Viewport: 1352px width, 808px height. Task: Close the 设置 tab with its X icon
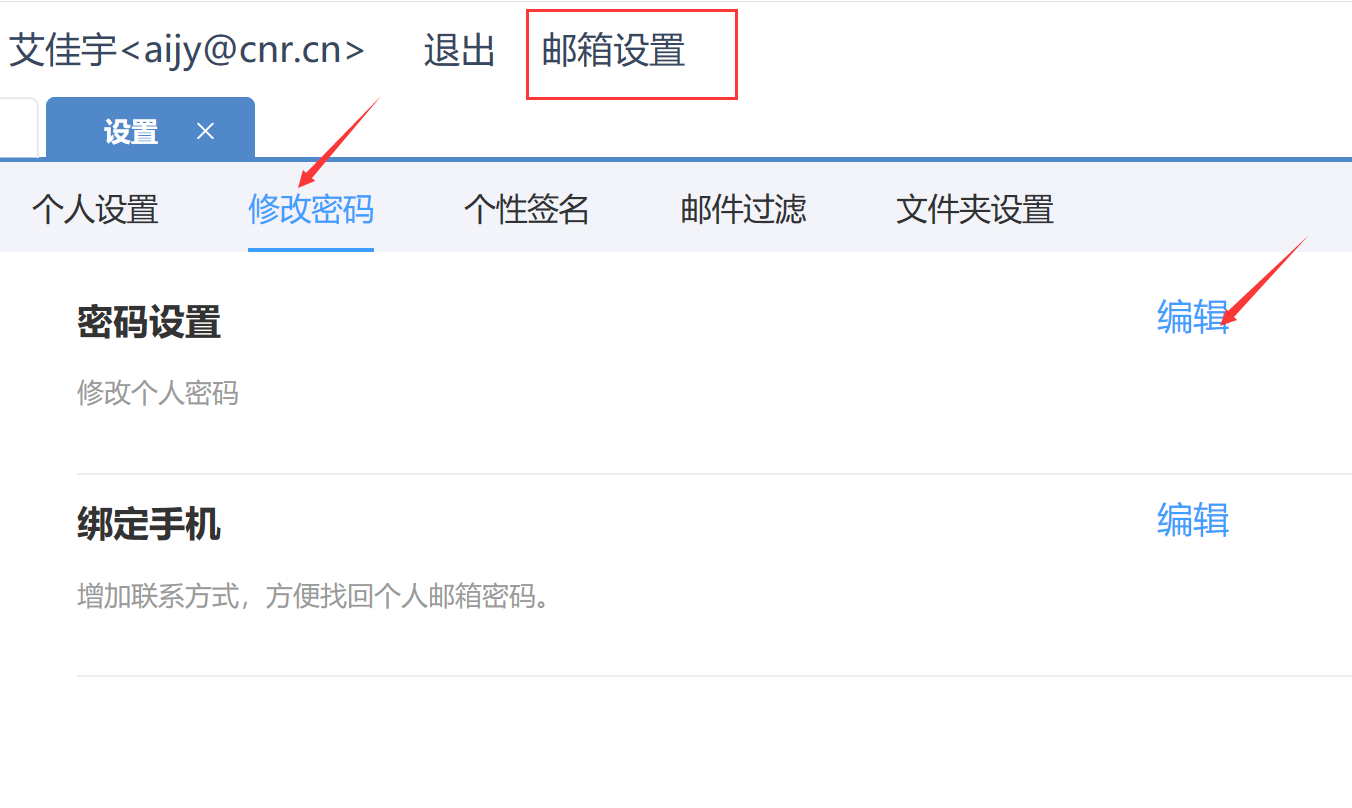tap(205, 131)
